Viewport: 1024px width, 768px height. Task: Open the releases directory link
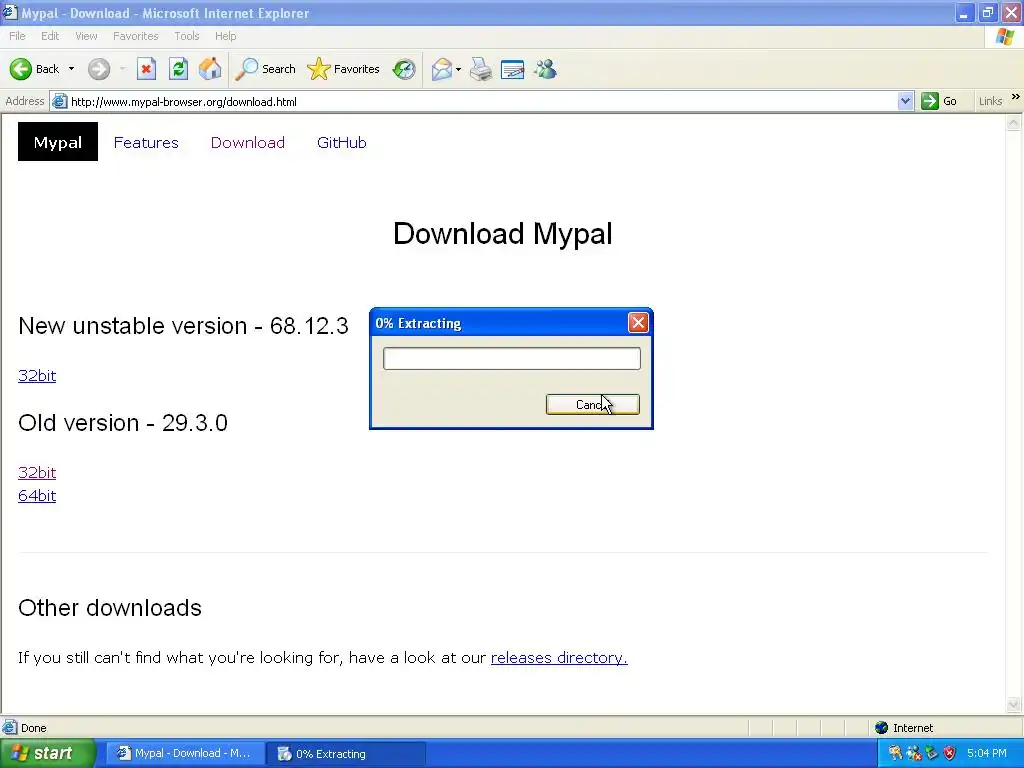(x=559, y=658)
